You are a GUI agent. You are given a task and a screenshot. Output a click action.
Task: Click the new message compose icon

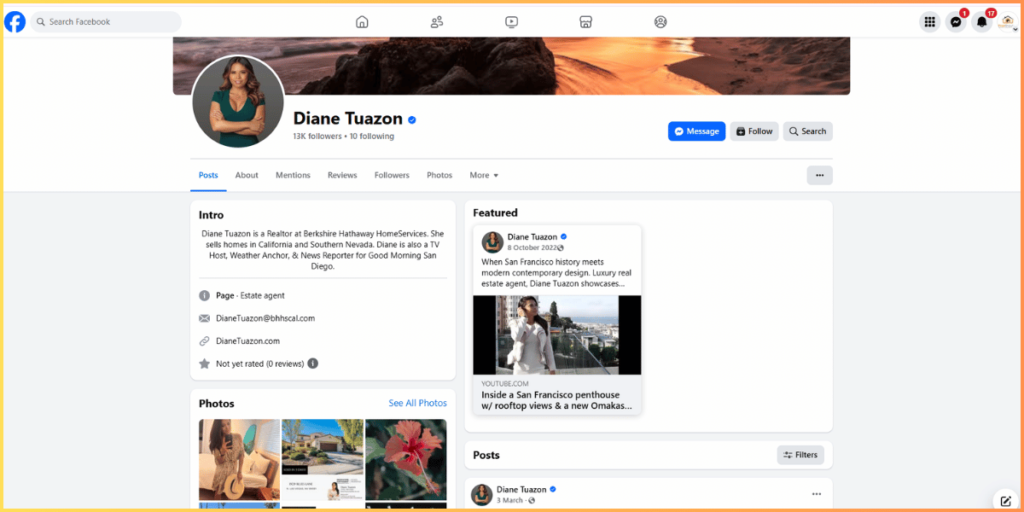[x=1006, y=500]
